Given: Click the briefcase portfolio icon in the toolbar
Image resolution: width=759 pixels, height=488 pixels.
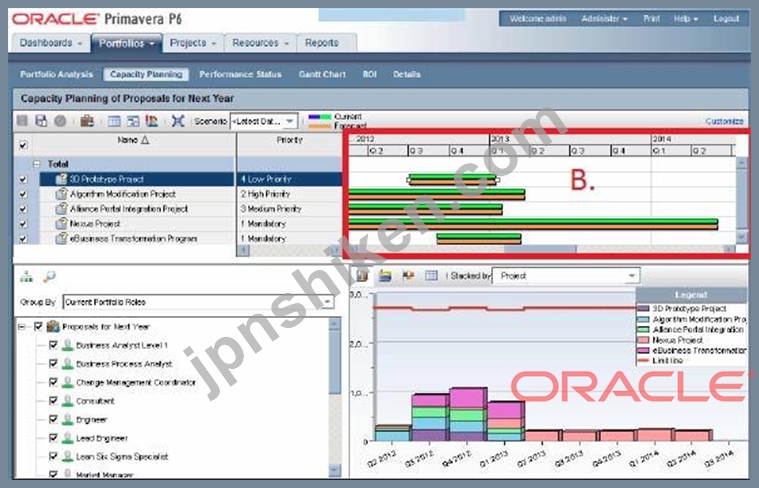Looking at the screenshot, I should (87, 121).
